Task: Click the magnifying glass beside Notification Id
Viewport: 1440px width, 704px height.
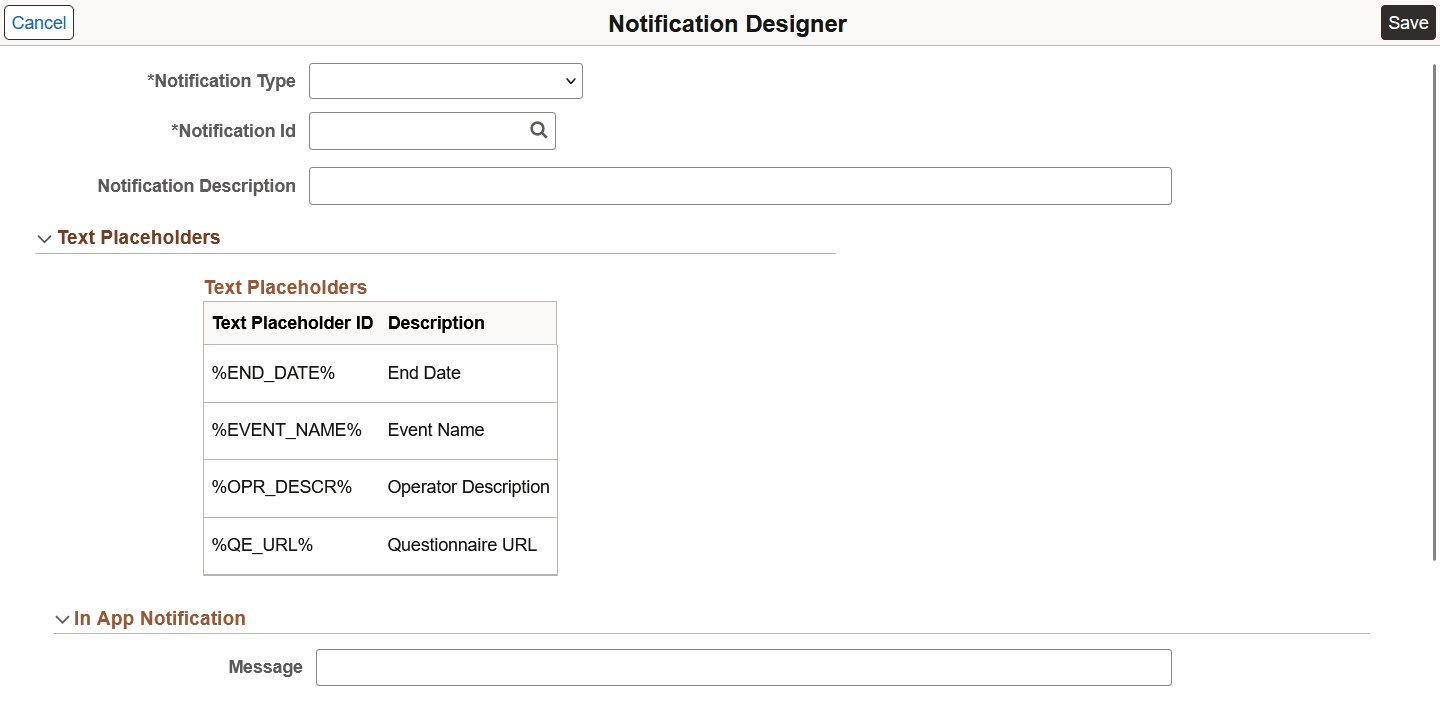Action: pos(538,130)
